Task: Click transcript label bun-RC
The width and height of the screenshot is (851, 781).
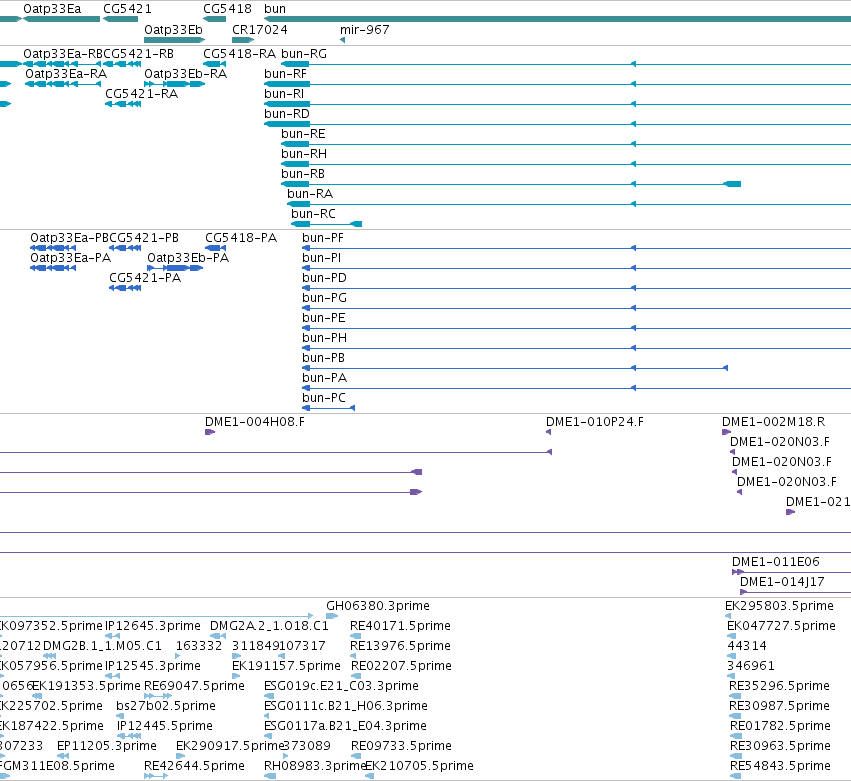Action: 313,214
